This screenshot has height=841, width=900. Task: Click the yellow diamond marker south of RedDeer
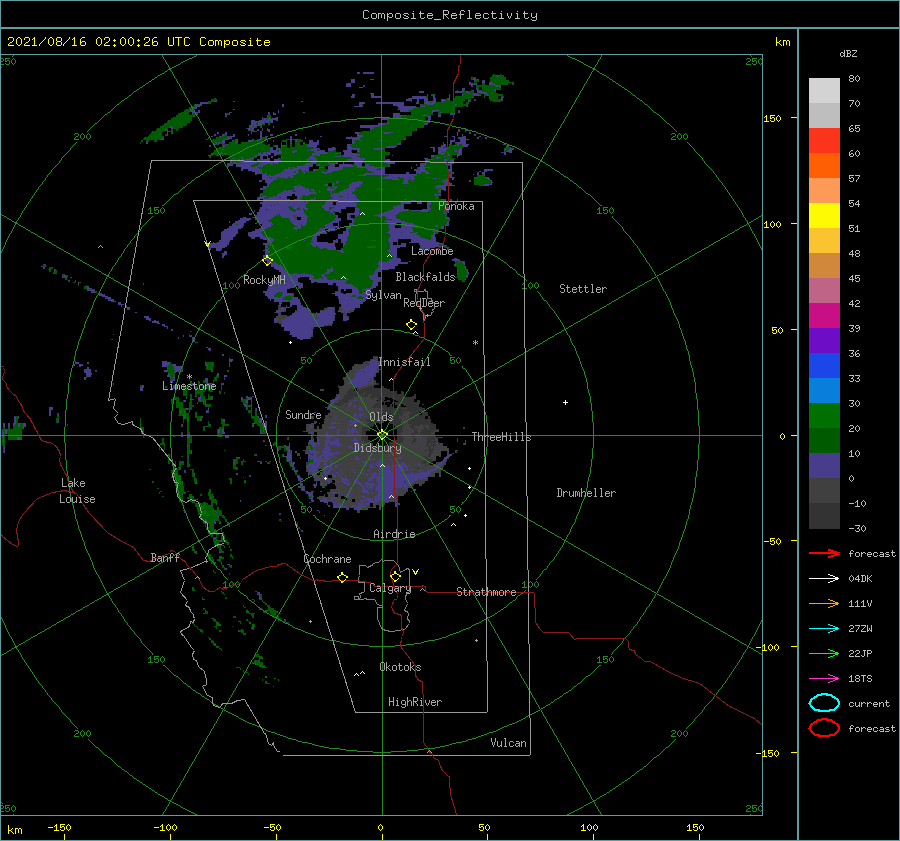[411, 325]
